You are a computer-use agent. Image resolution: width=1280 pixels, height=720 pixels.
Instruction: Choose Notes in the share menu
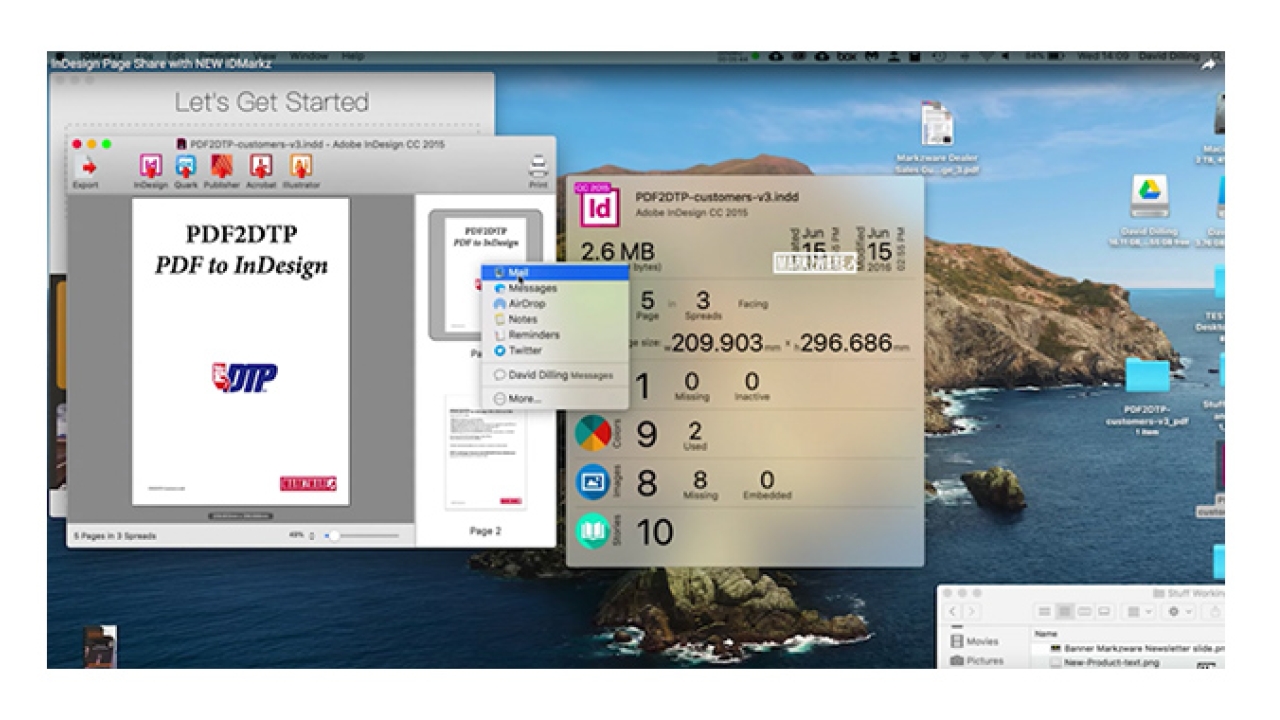pyautogui.click(x=555, y=319)
